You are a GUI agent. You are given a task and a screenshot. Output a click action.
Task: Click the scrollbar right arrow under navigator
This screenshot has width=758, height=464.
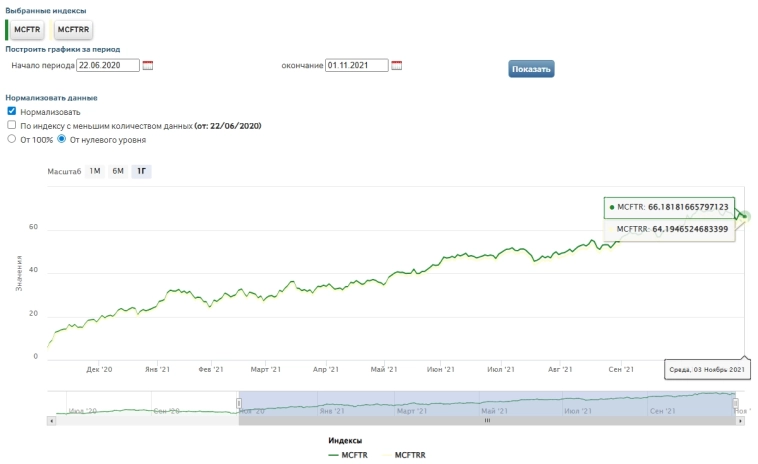click(740, 421)
